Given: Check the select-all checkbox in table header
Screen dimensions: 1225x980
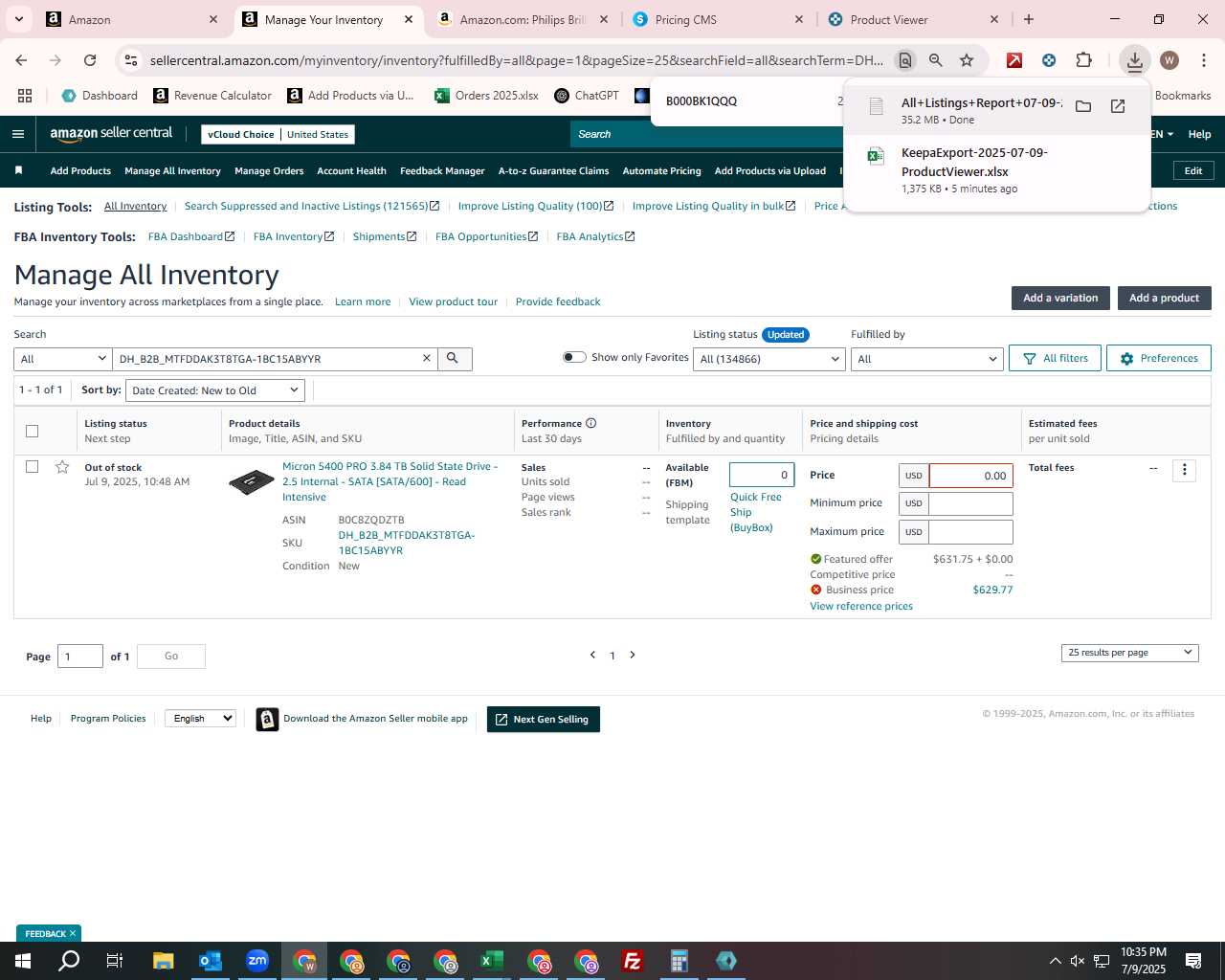Looking at the screenshot, I should tap(32, 431).
